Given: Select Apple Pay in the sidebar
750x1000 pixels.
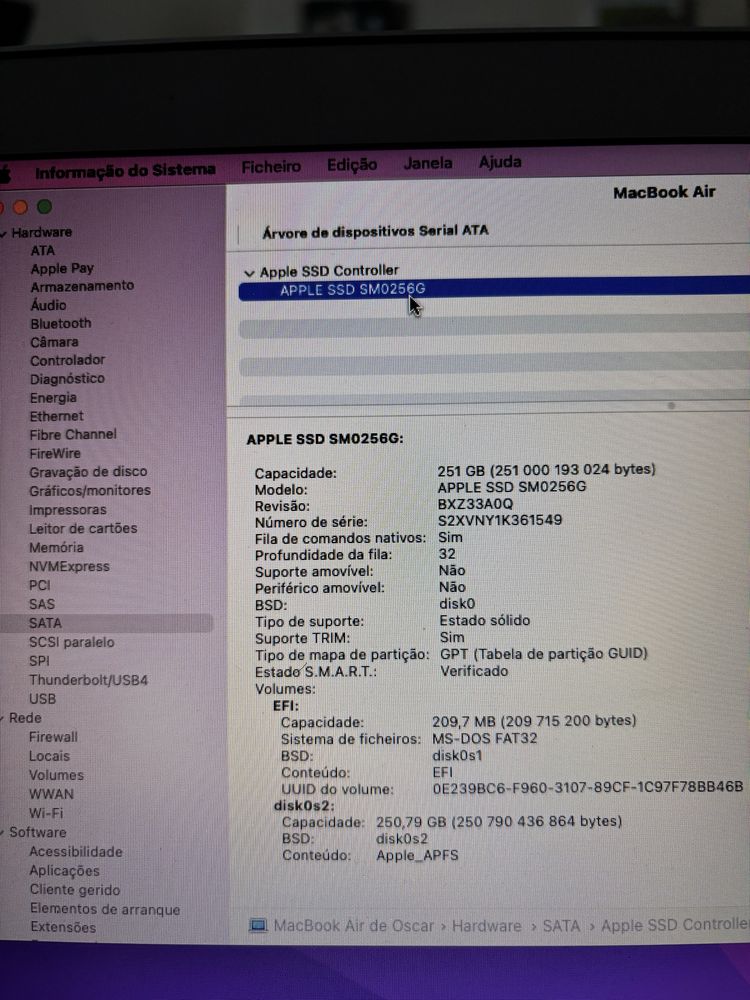Looking at the screenshot, I should (x=62, y=268).
